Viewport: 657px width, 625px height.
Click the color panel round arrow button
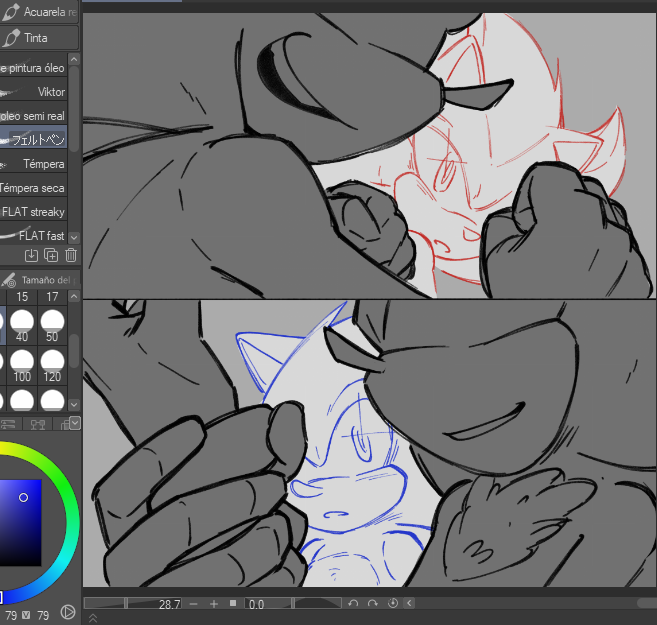[67, 612]
